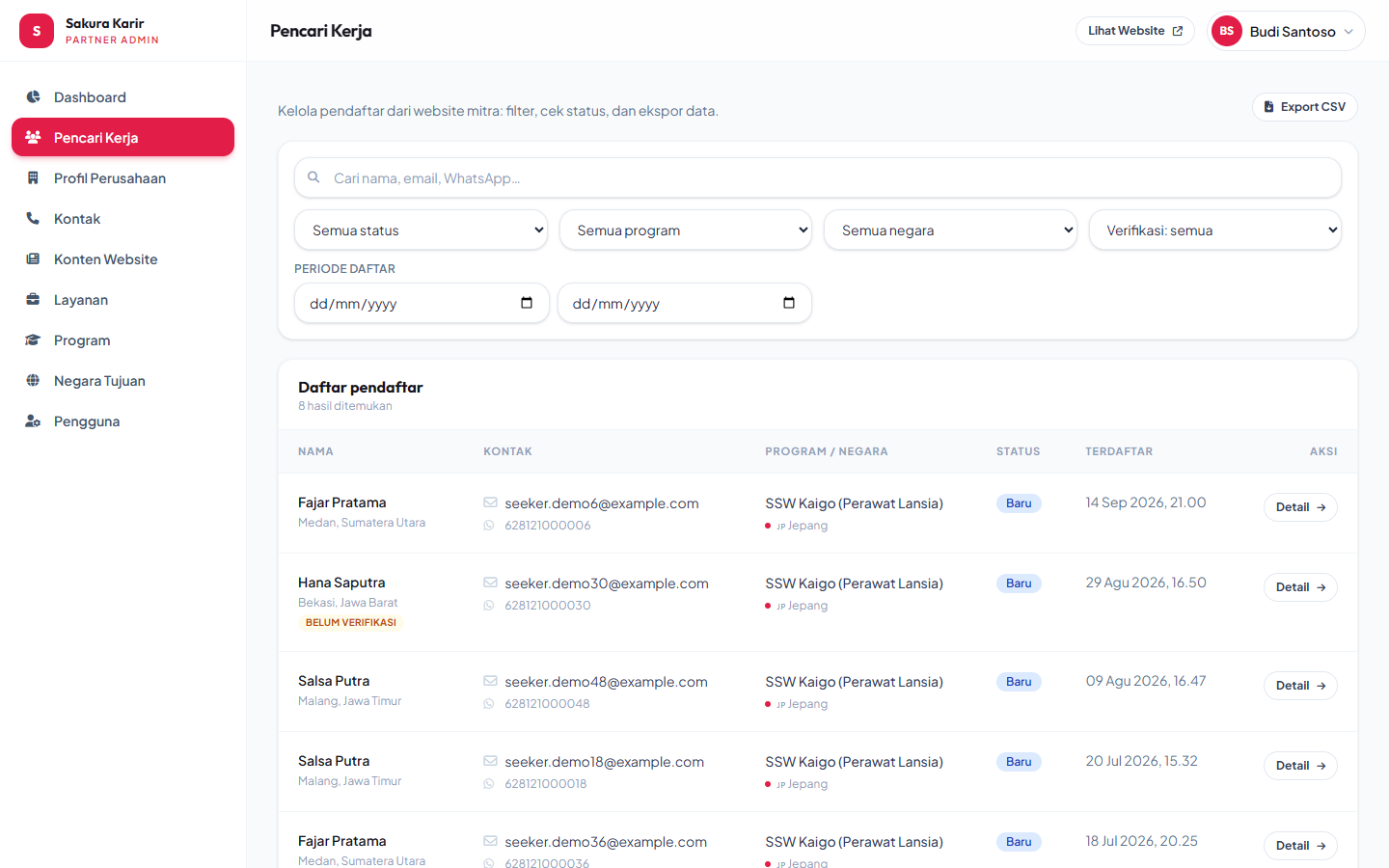This screenshot has height=868, width=1389.
Task: Open the Semua program dropdown
Action: 686,231
